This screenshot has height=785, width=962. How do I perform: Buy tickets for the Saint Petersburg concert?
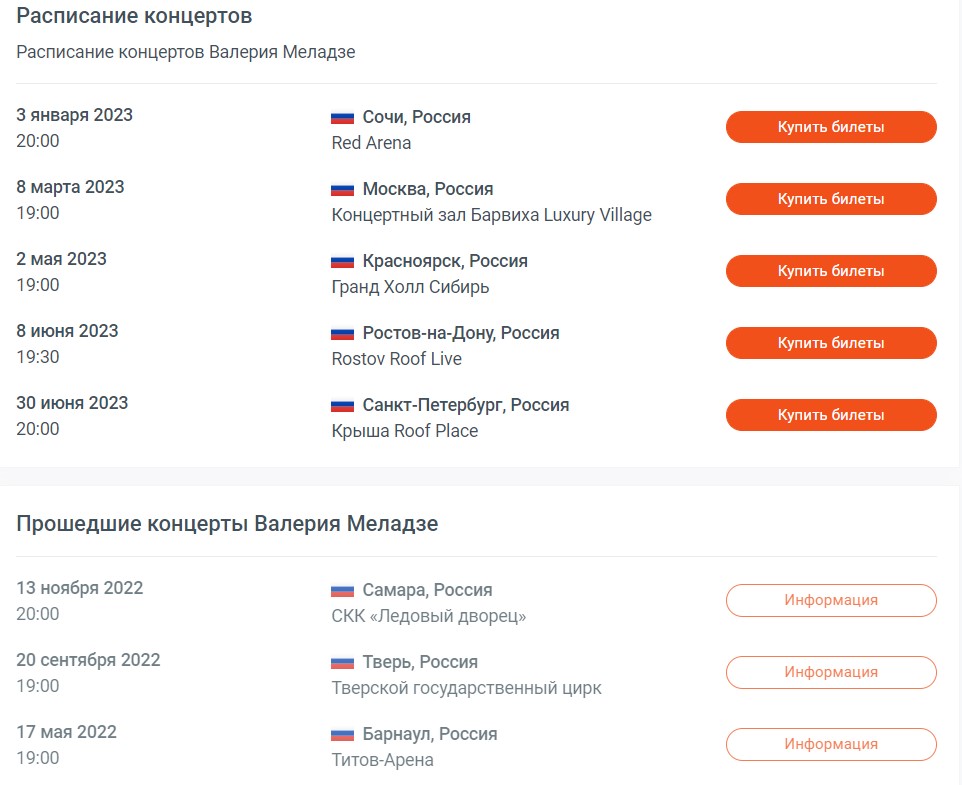830,415
